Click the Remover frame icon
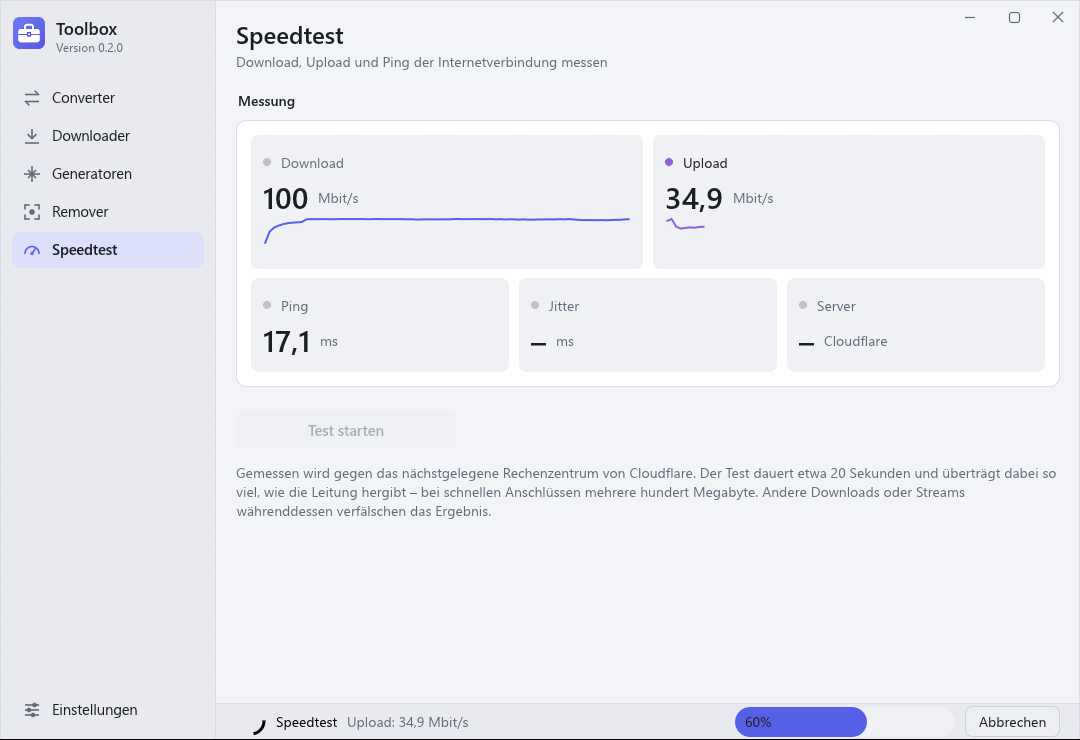Screen dimensions: 1080x740 [32, 212]
